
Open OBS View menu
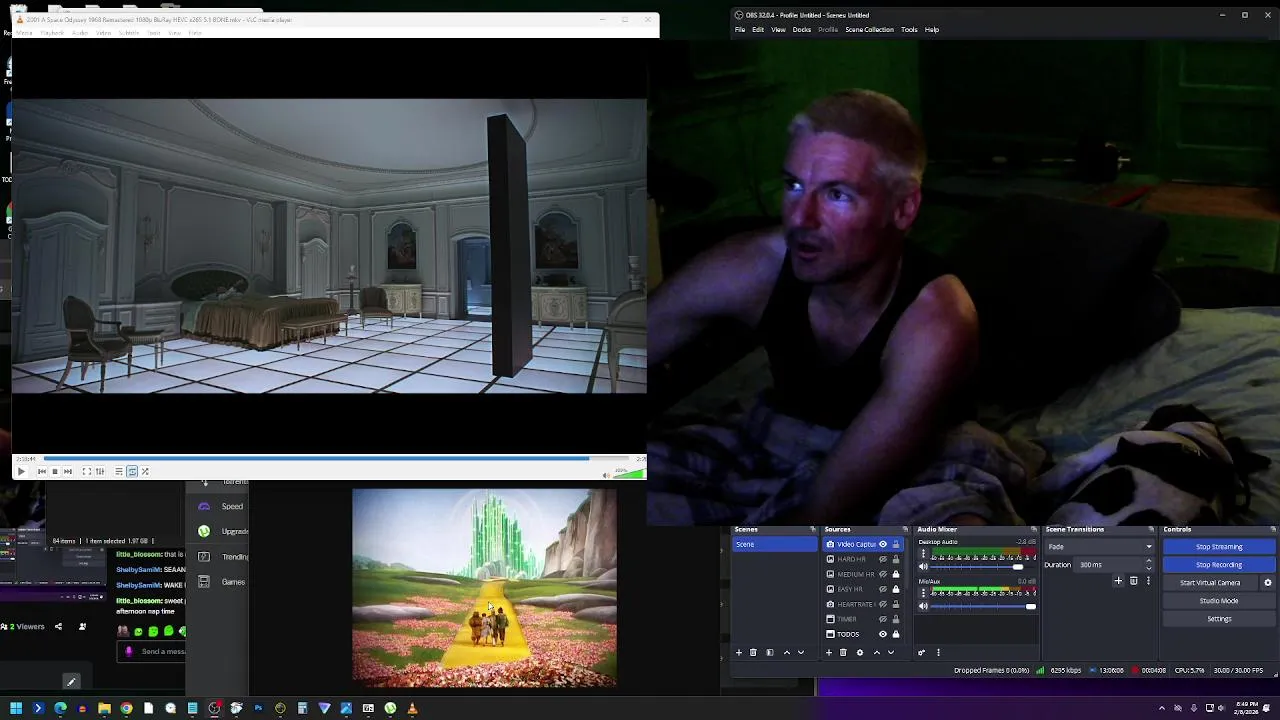[778, 30]
